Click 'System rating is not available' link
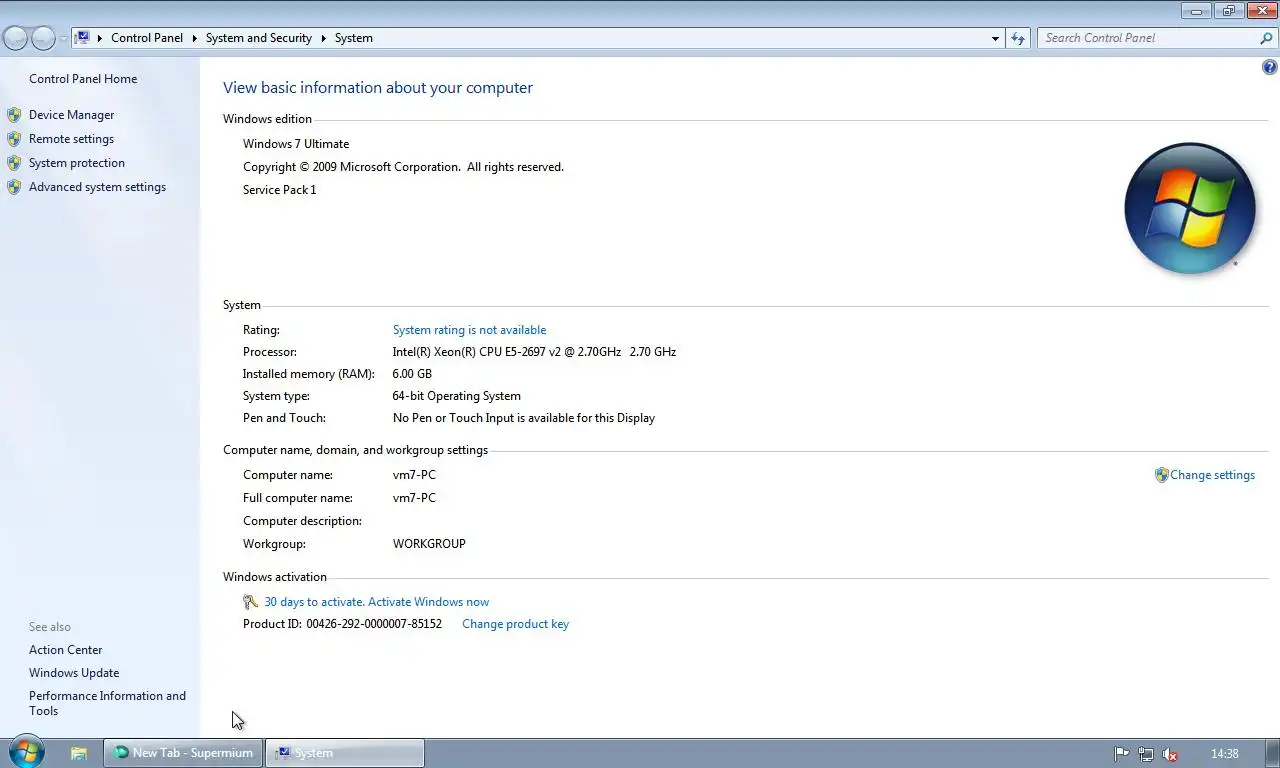This screenshot has width=1280, height=768. (x=469, y=330)
